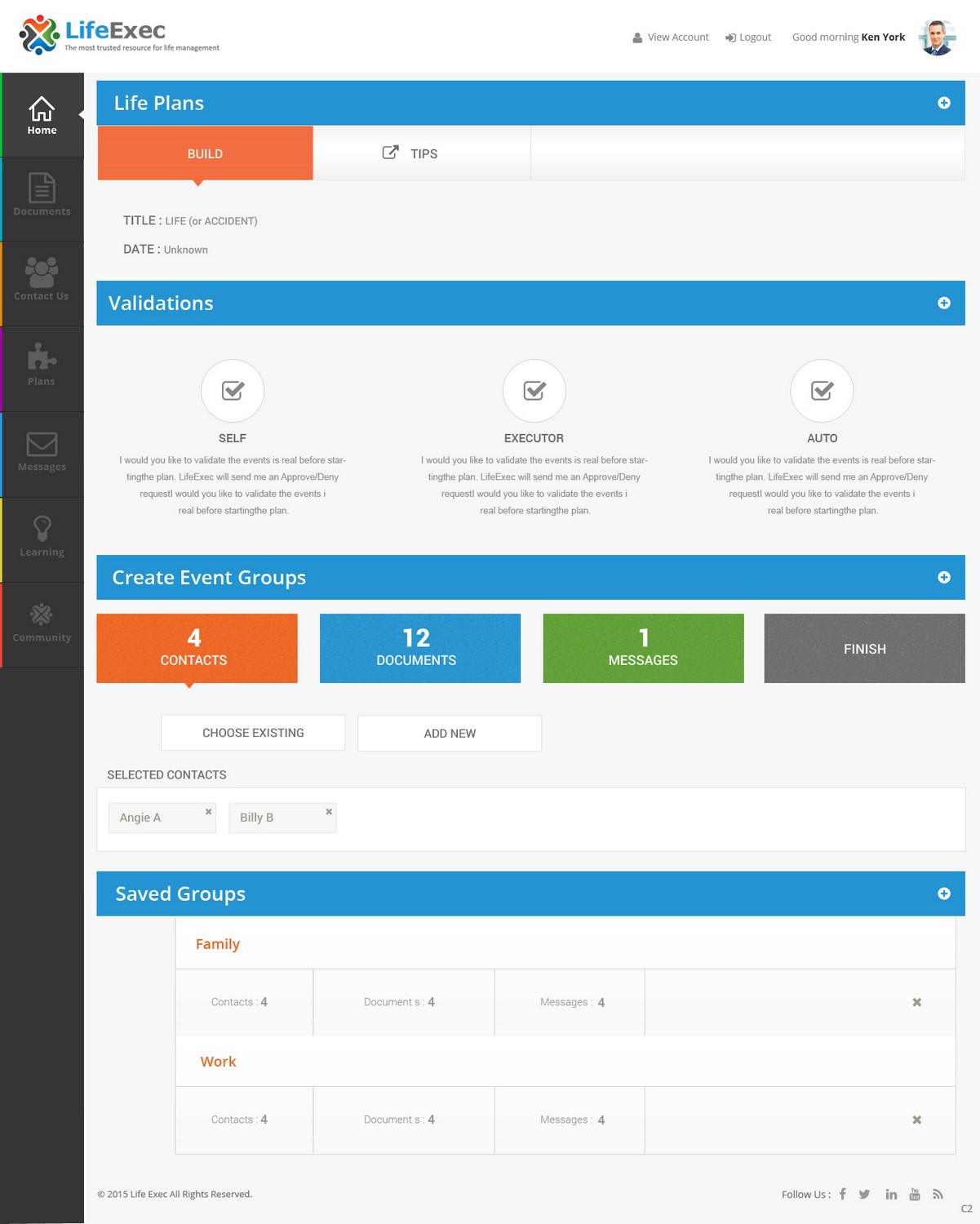
Task: Click the TITLE : LIFE (or ACCIDENT) text
Action: pos(190,220)
